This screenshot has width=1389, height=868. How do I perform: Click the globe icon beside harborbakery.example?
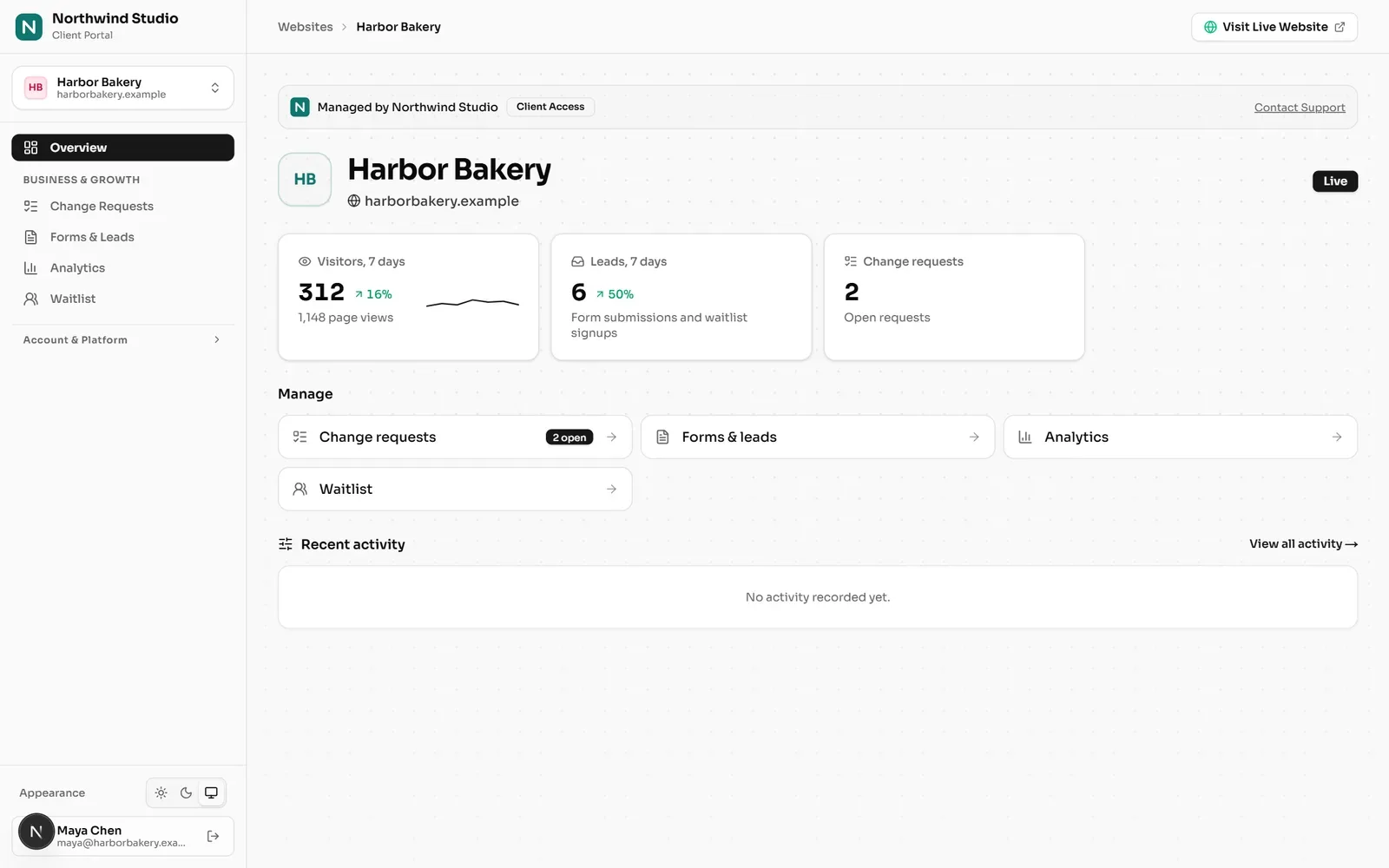coord(354,201)
